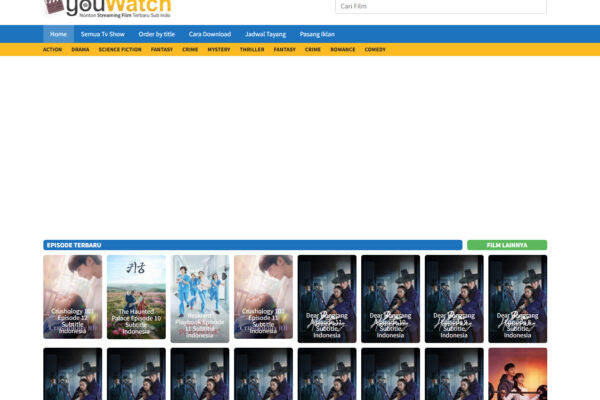Open Cara Download menu item

[x=210, y=34]
